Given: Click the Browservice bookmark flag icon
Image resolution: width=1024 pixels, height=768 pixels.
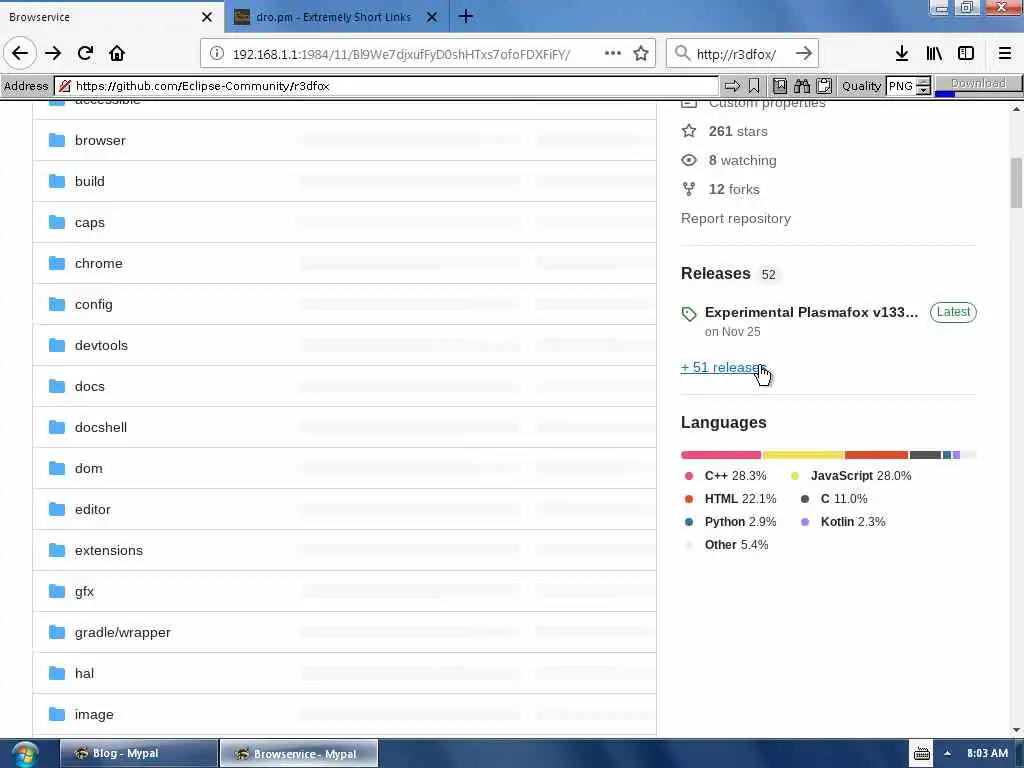Looking at the screenshot, I should (x=754, y=86).
